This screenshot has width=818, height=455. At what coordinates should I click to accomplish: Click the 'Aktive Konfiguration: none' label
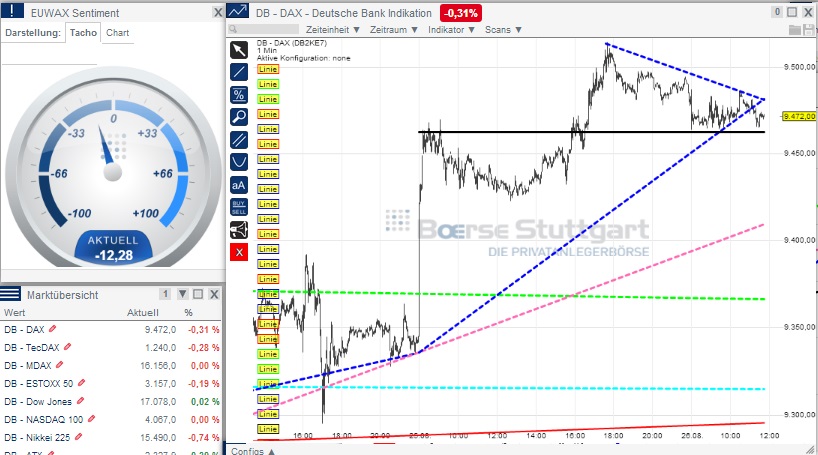(304, 58)
